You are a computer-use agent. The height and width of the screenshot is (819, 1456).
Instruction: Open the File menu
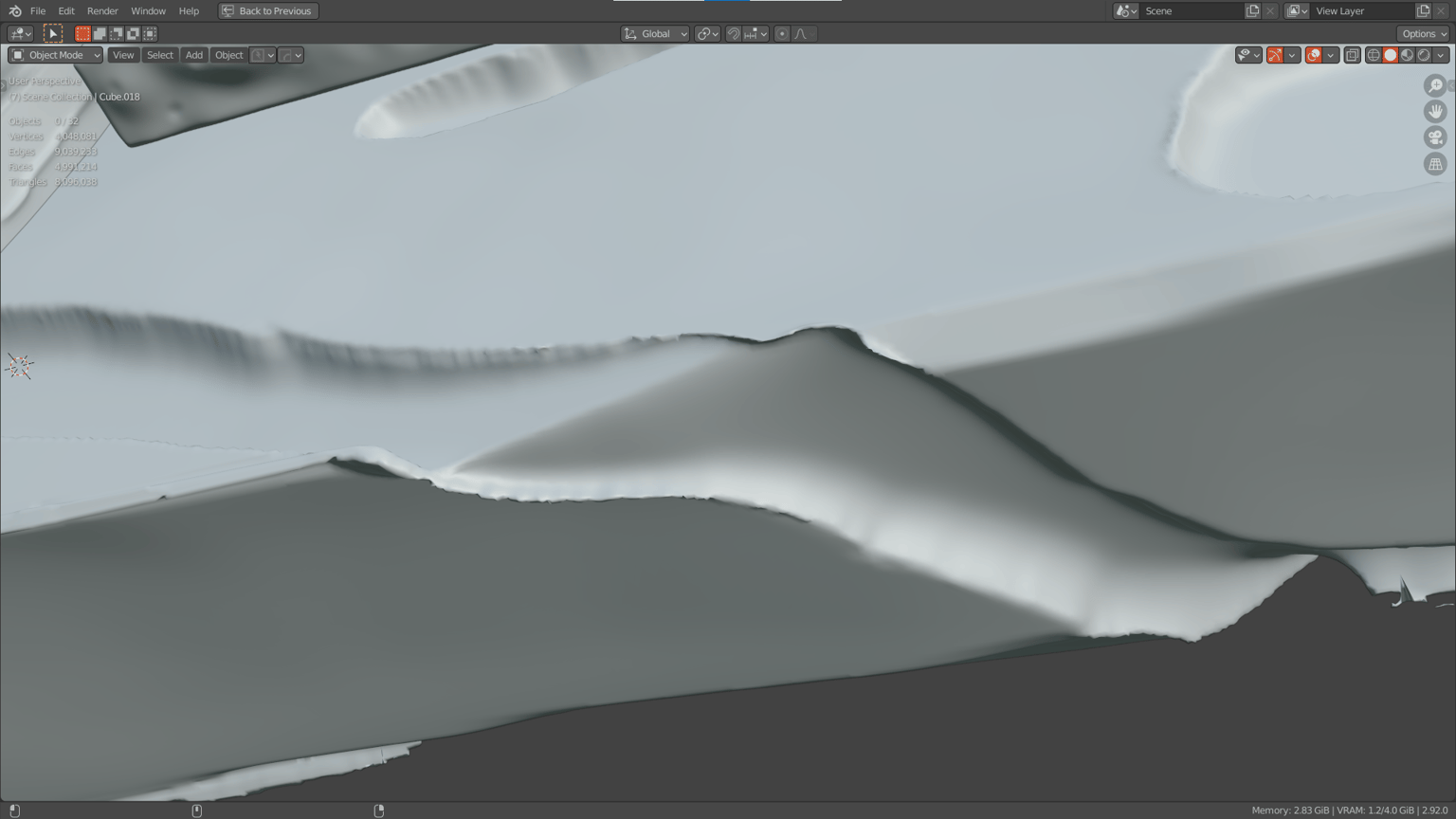[x=38, y=10]
